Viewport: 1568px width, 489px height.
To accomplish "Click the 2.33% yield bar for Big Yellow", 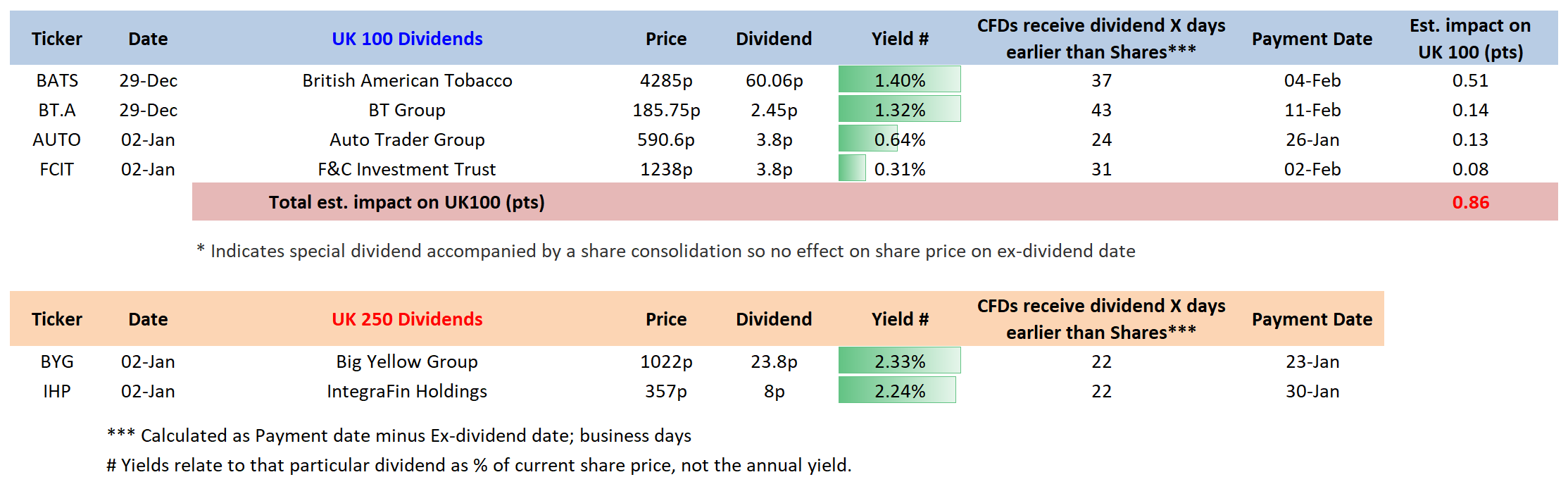I will pyautogui.click(x=899, y=361).
